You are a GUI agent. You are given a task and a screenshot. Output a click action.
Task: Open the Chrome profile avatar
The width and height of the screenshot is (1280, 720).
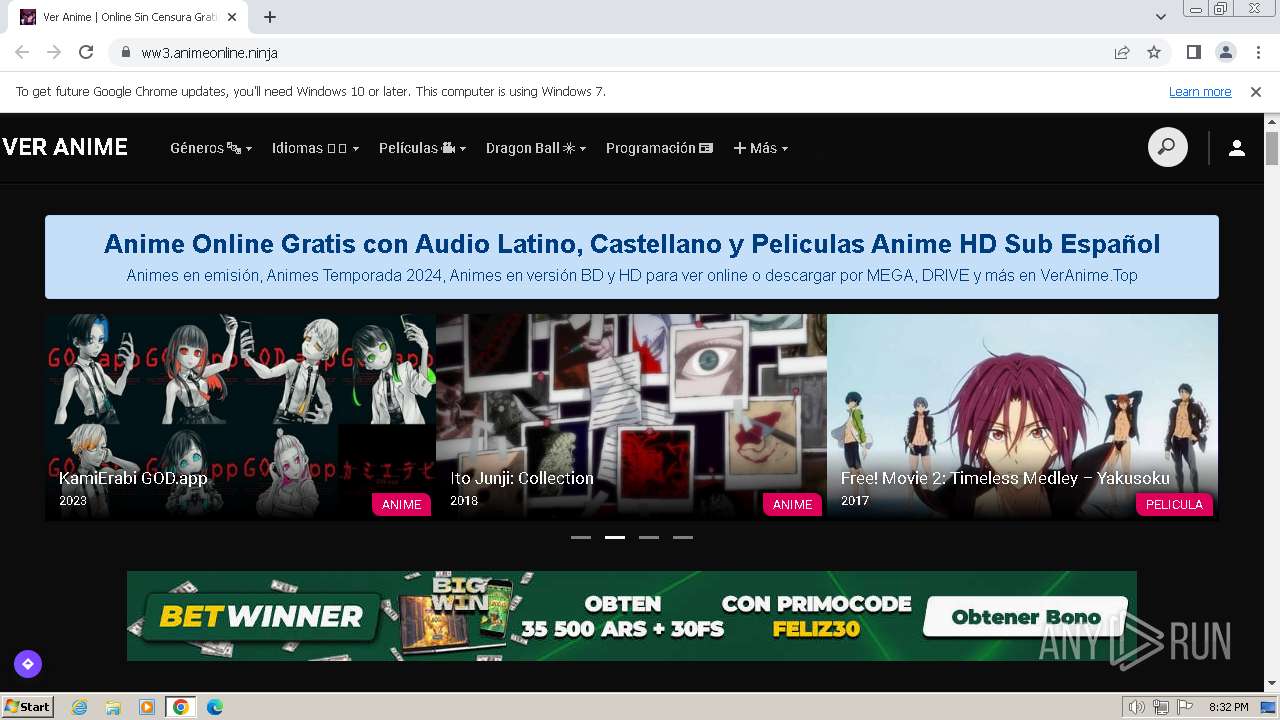coord(1226,52)
